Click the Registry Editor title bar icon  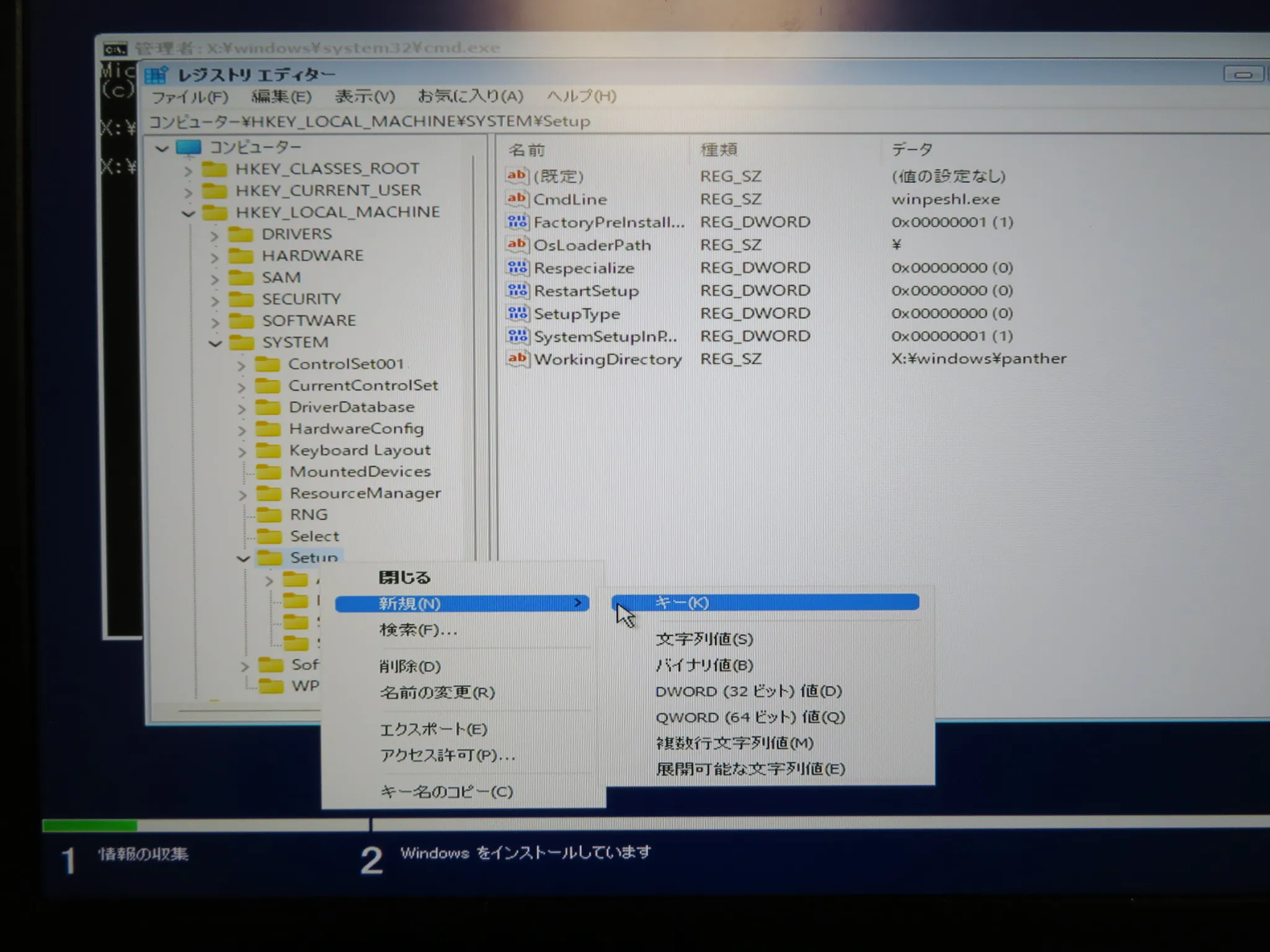tap(156, 75)
